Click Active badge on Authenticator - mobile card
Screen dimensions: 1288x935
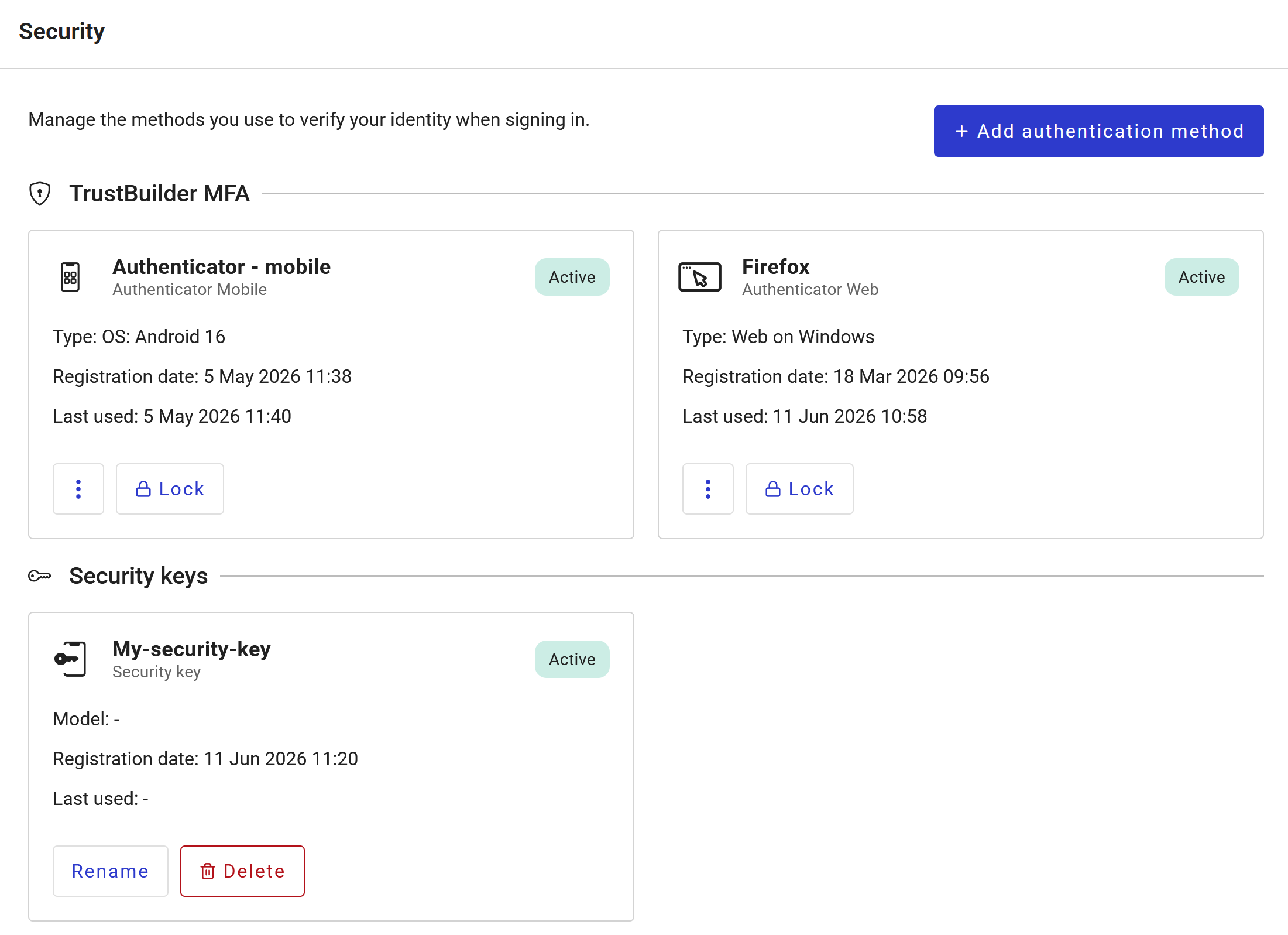pos(572,277)
